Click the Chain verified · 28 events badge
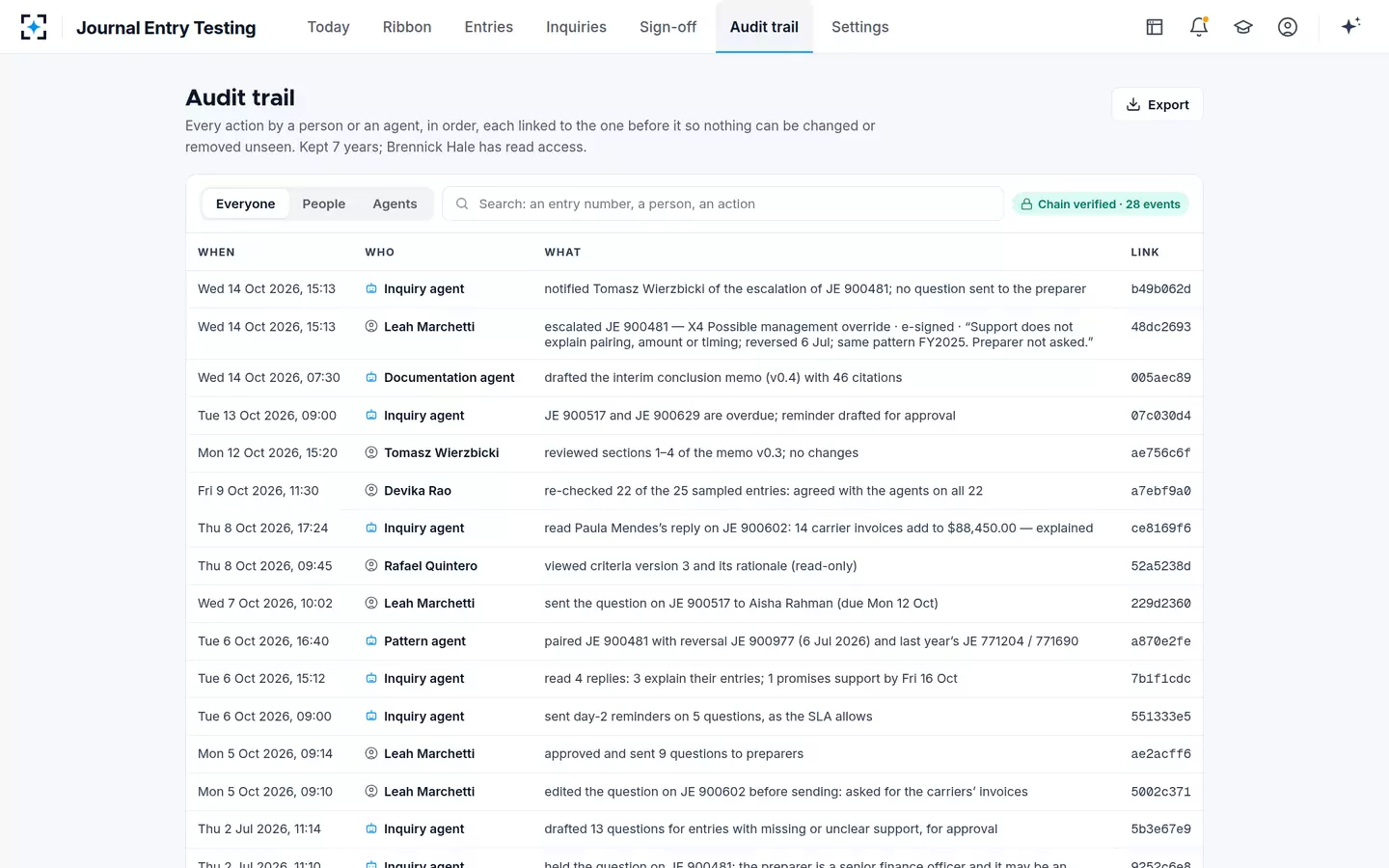1389x868 pixels. [1100, 204]
